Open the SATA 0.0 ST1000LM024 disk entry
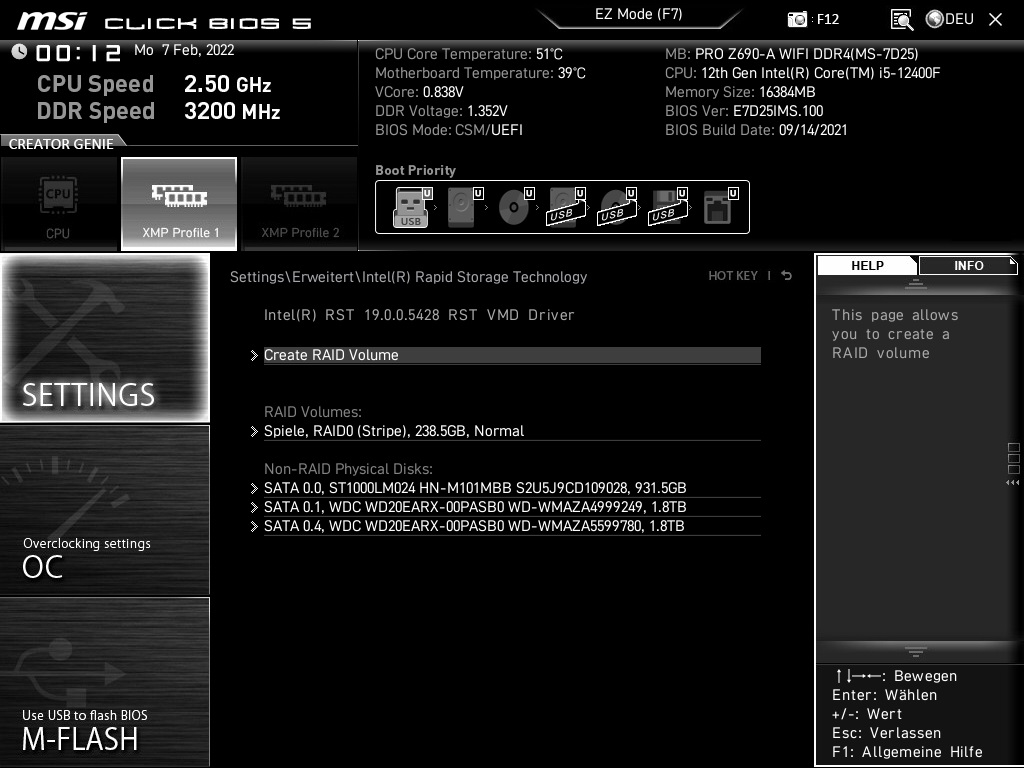 [512, 488]
